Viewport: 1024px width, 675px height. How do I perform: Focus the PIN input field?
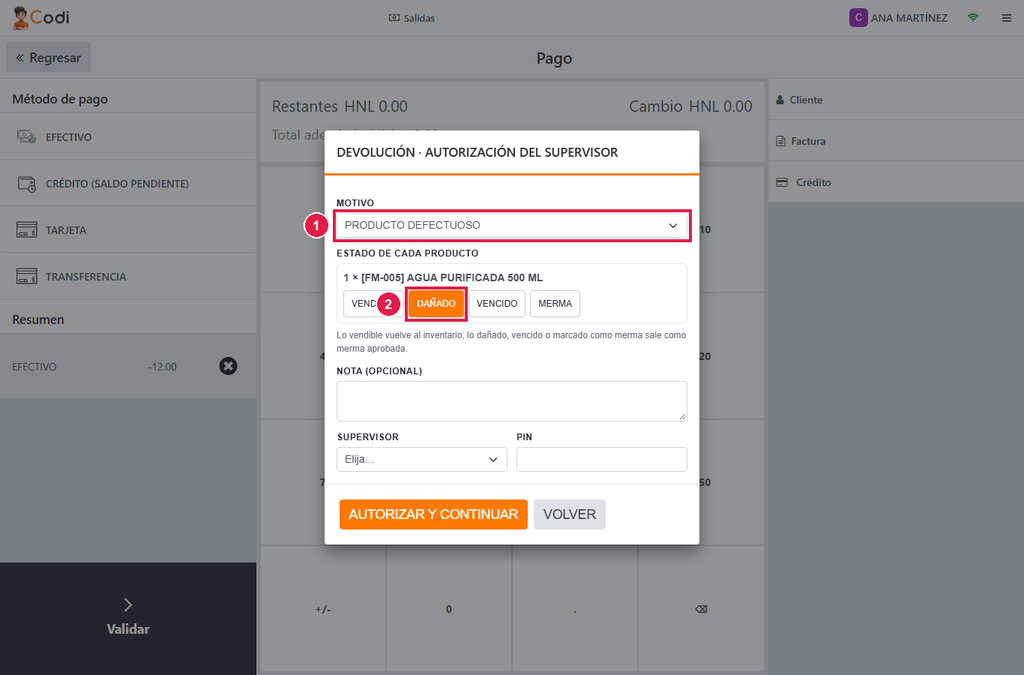click(601, 460)
